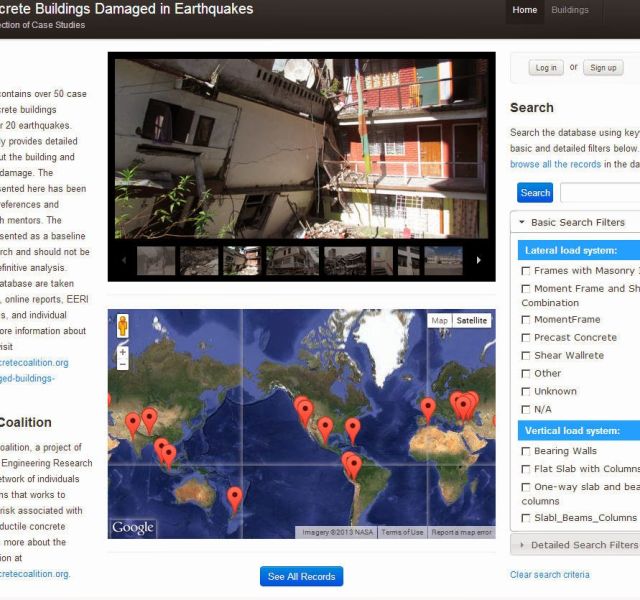640x600 pixels.
Task: Tick the Shear Wallrete checkbox
Action: [526, 356]
